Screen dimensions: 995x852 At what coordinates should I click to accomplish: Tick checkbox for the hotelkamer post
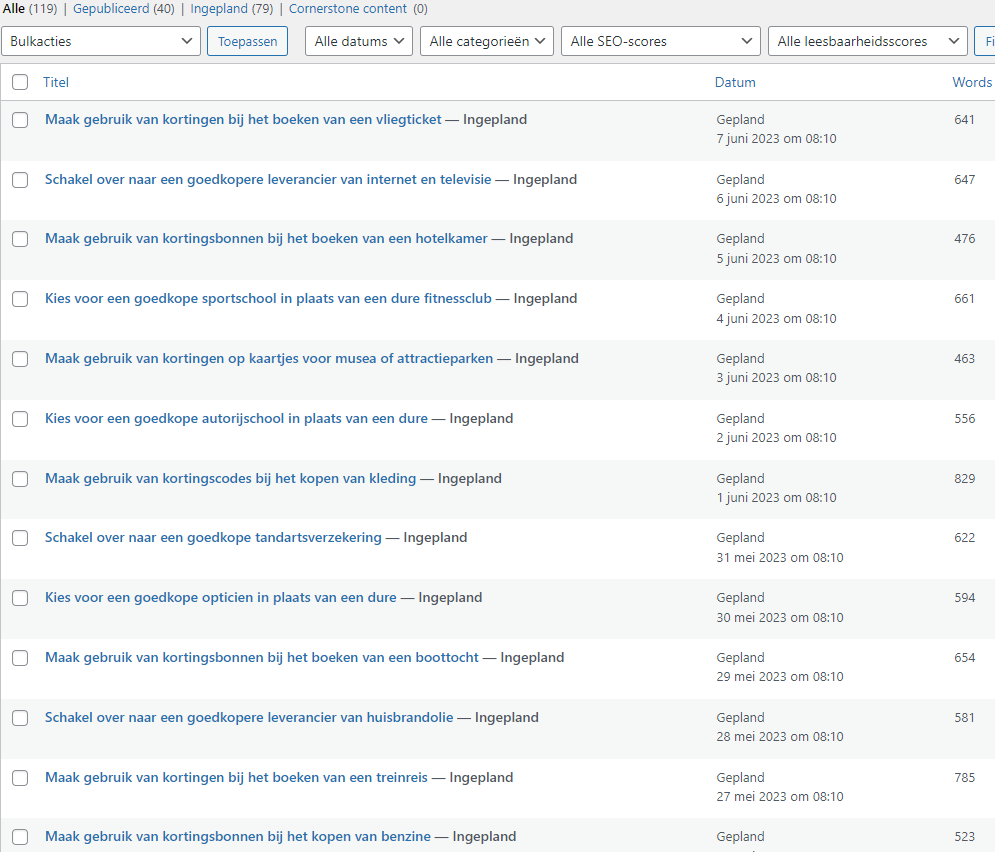(20, 239)
